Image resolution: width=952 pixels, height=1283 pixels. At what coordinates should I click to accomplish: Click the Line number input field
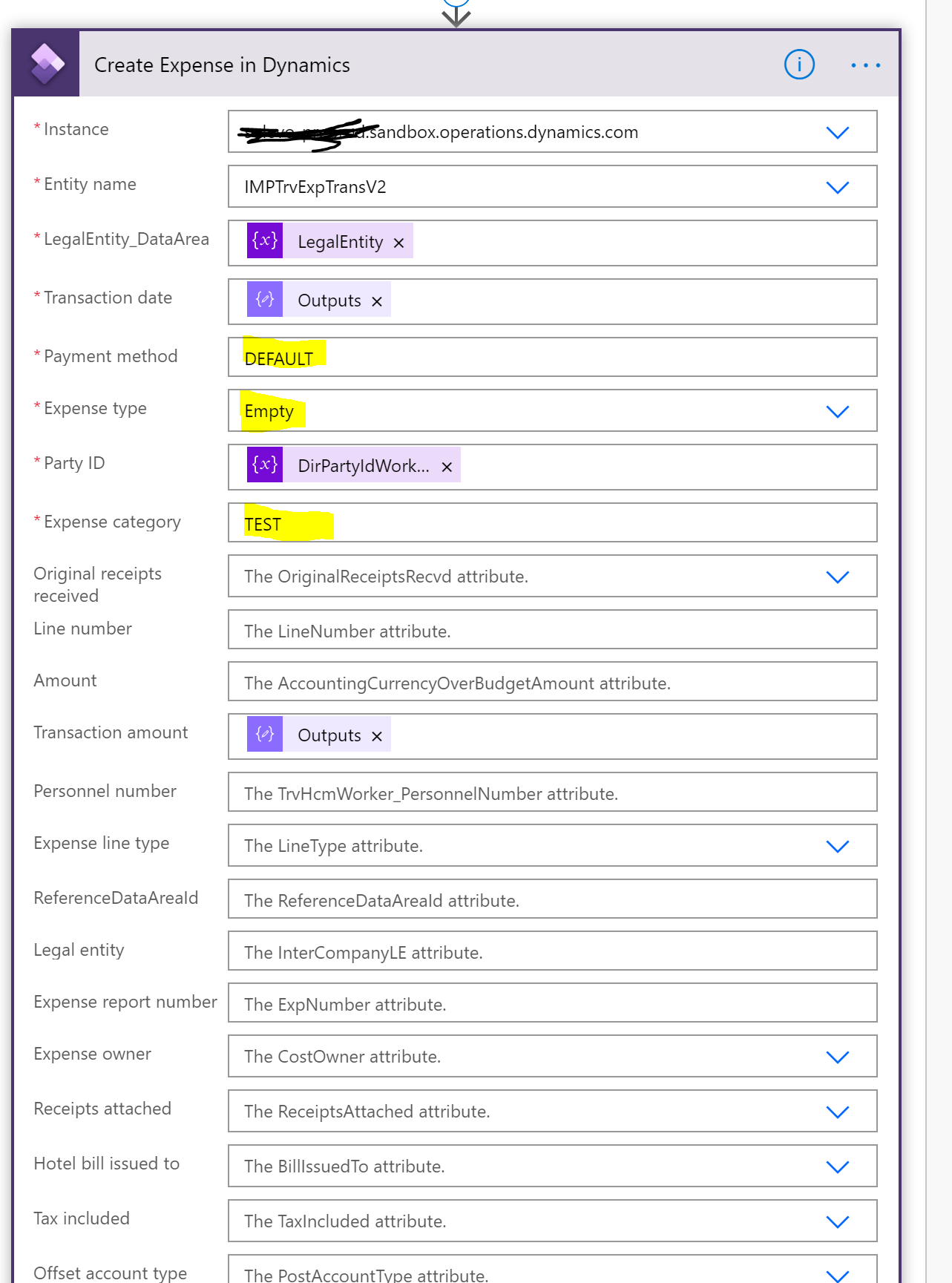552,630
